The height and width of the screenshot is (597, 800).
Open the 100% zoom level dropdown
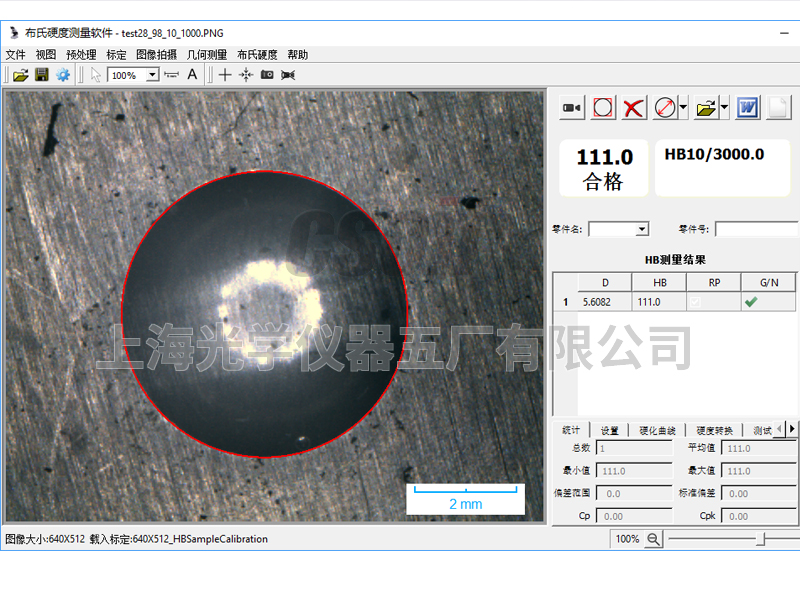[152, 75]
